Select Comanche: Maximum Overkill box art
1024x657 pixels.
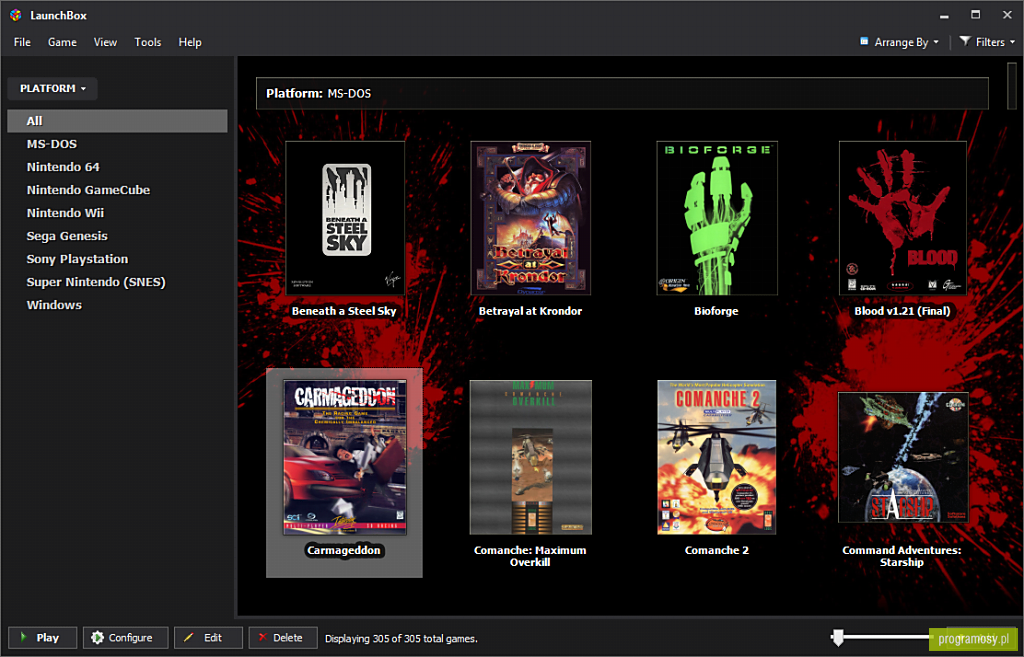(x=530, y=457)
